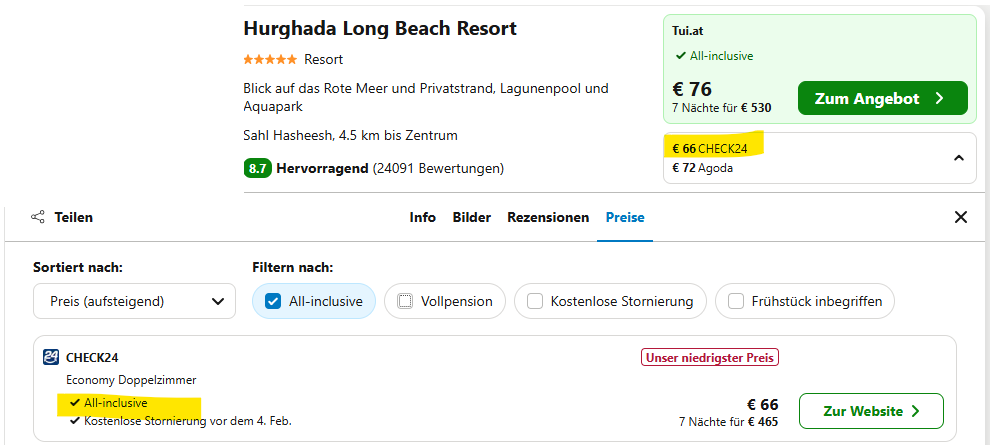The image size is (990, 445).
Task: Open the Hurghada Long Beach Resort title
Action: 380,28
